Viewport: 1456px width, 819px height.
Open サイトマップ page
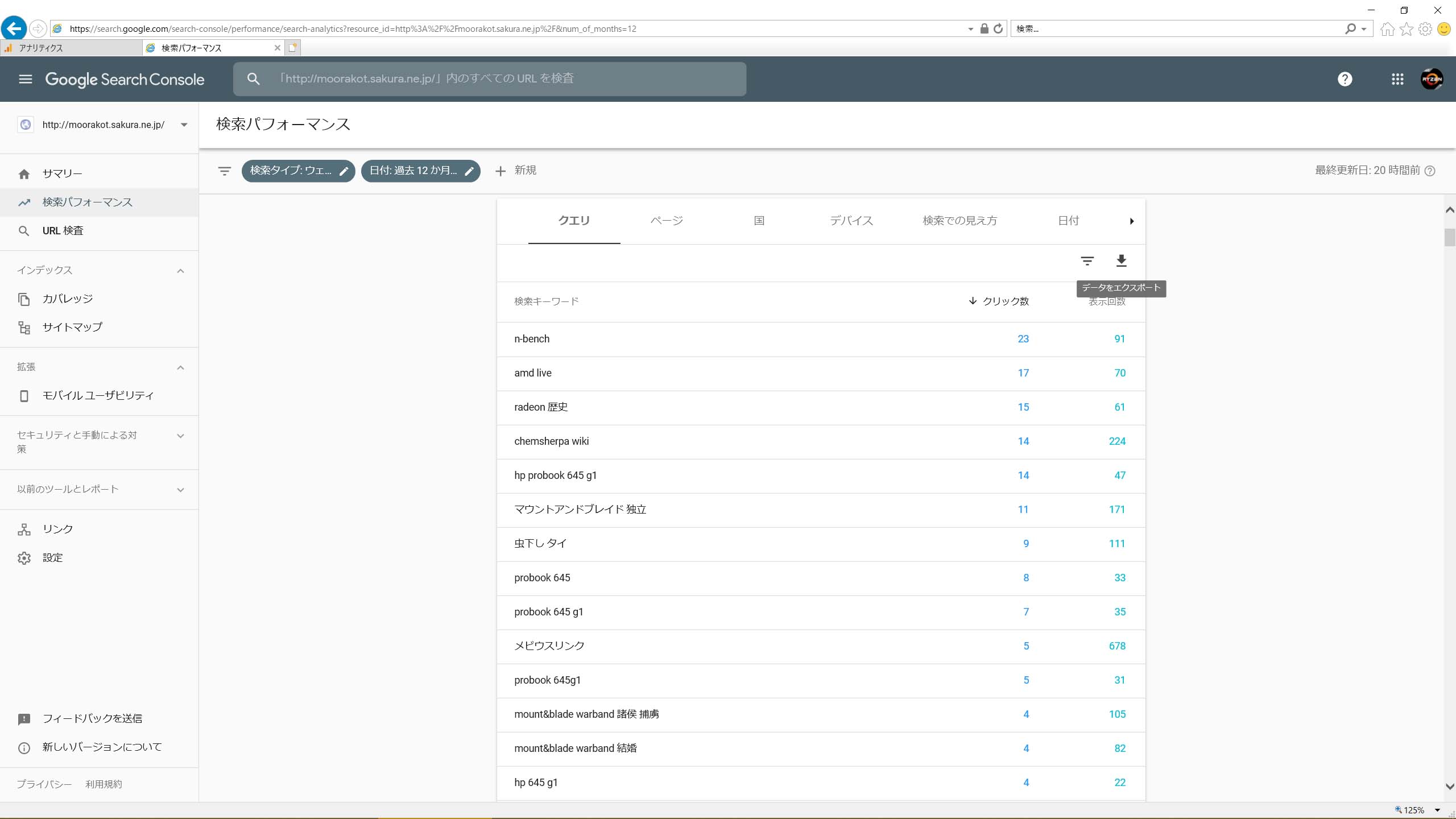[x=99, y=328]
